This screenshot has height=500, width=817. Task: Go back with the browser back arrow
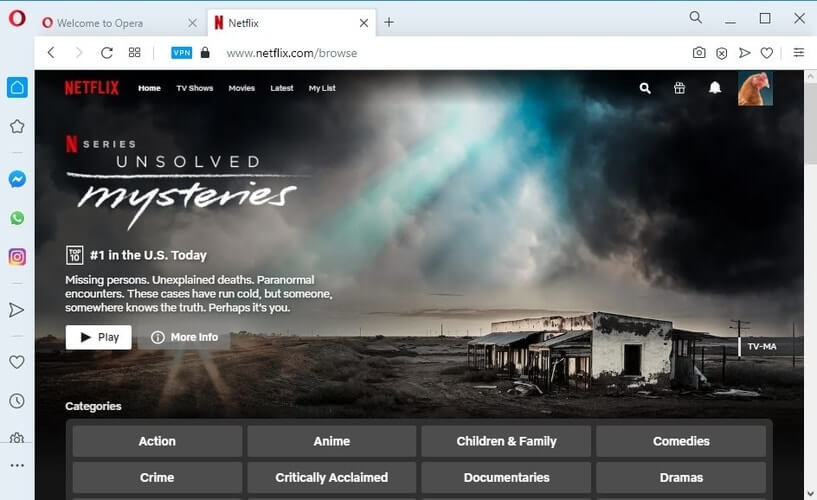pos(51,53)
